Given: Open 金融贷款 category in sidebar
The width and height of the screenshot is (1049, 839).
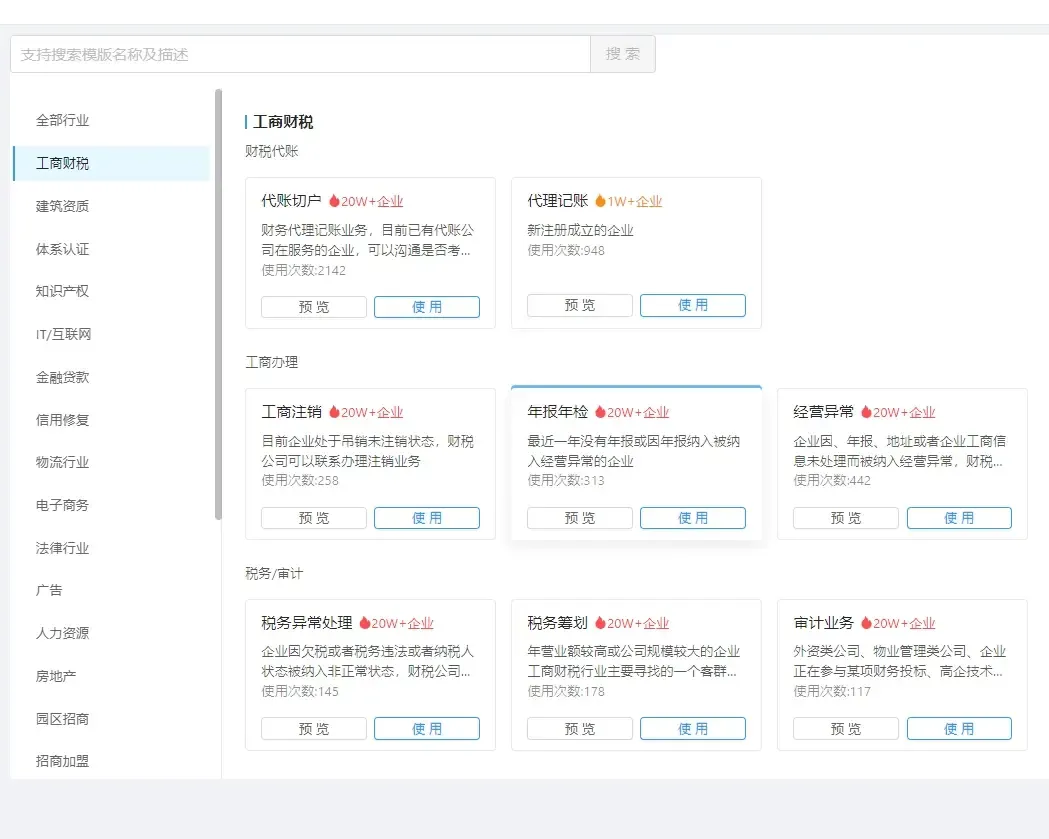Looking at the screenshot, I should coord(62,377).
